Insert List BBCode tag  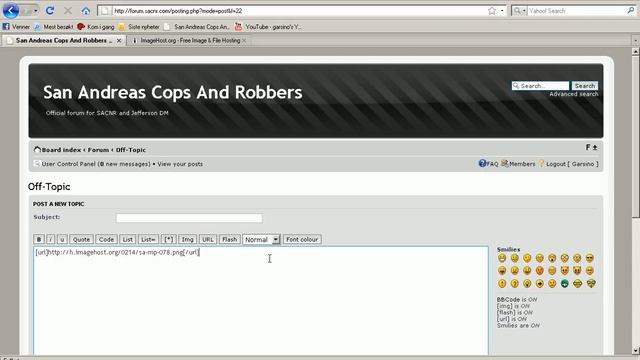(x=127, y=239)
